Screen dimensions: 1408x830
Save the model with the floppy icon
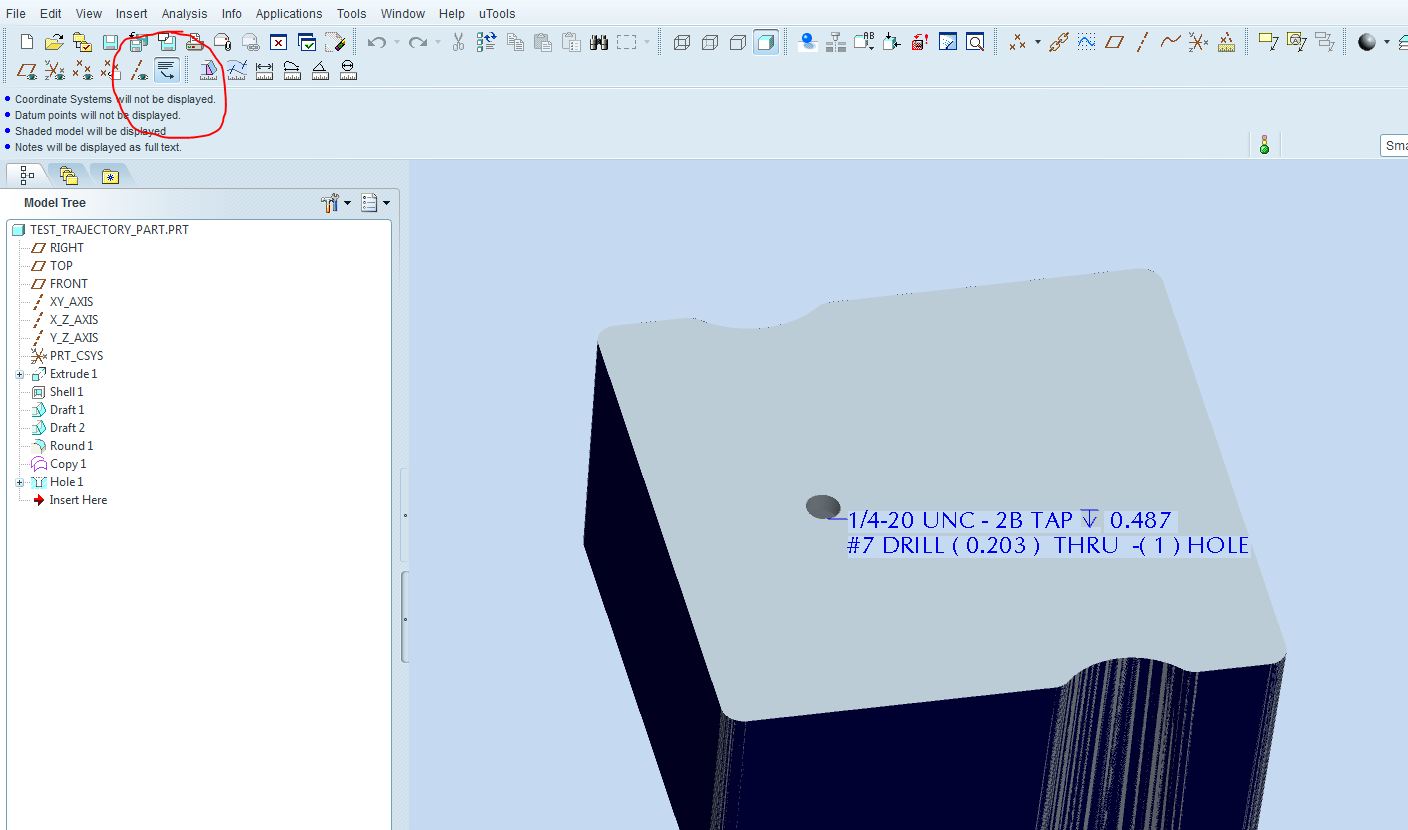(111, 42)
